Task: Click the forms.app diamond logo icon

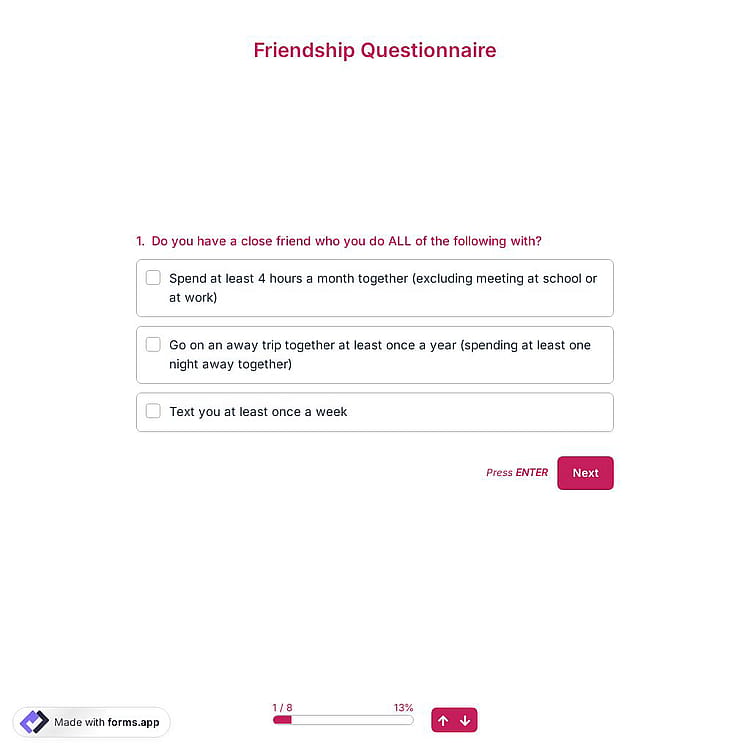Action: [x=34, y=721]
